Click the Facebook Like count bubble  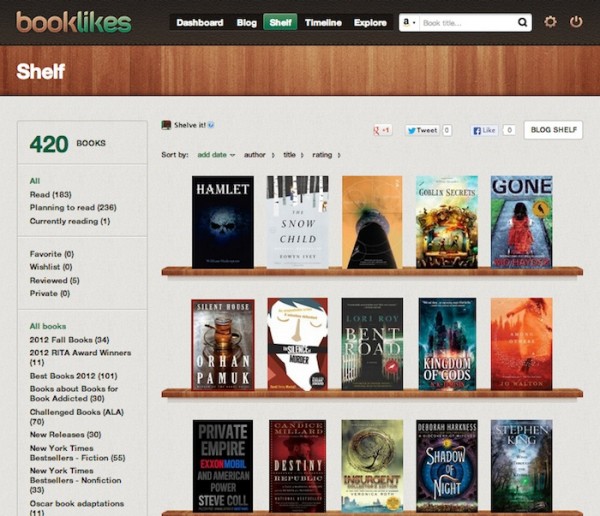509,130
